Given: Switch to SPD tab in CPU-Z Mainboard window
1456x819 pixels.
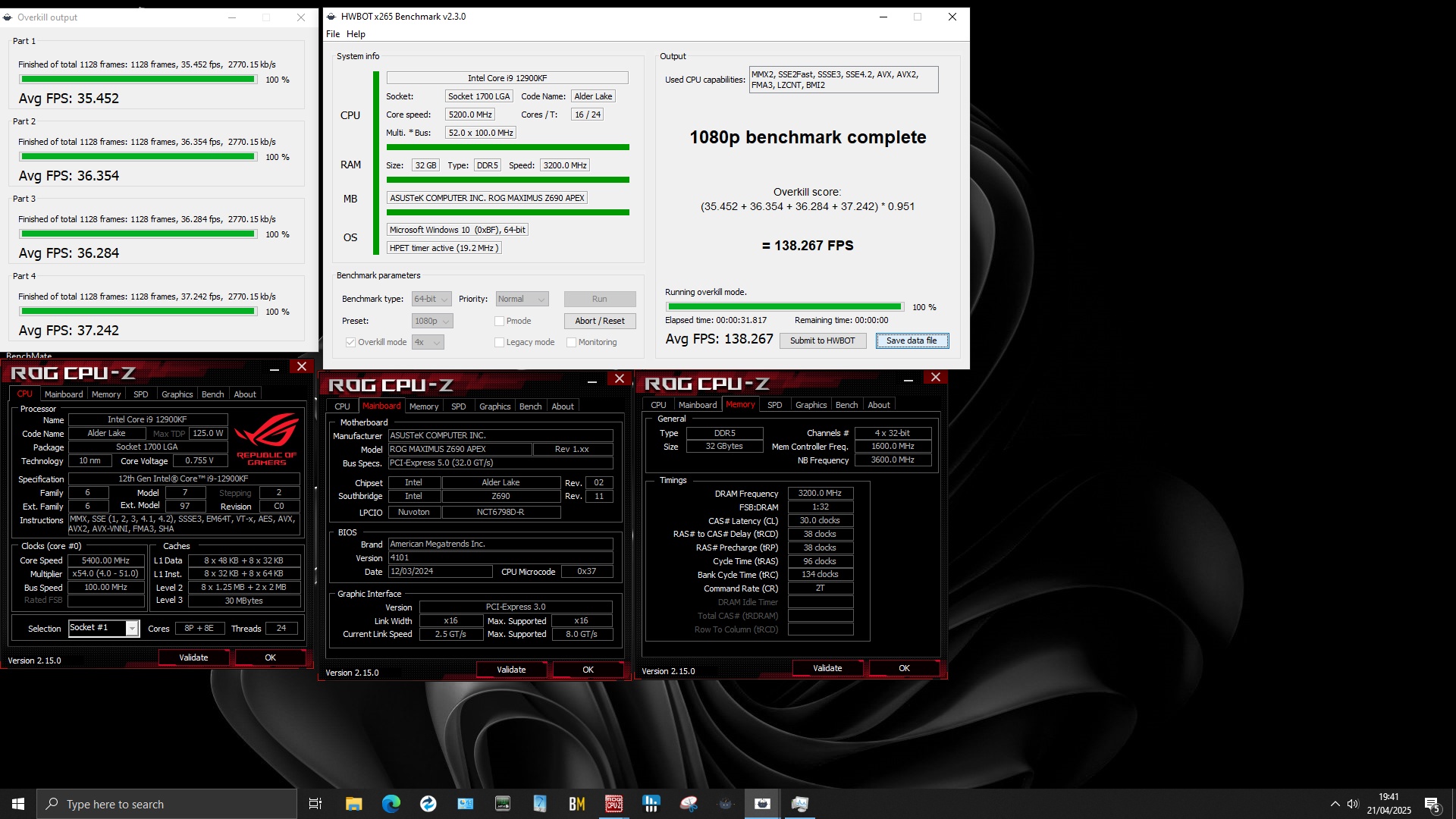Looking at the screenshot, I should 459,406.
